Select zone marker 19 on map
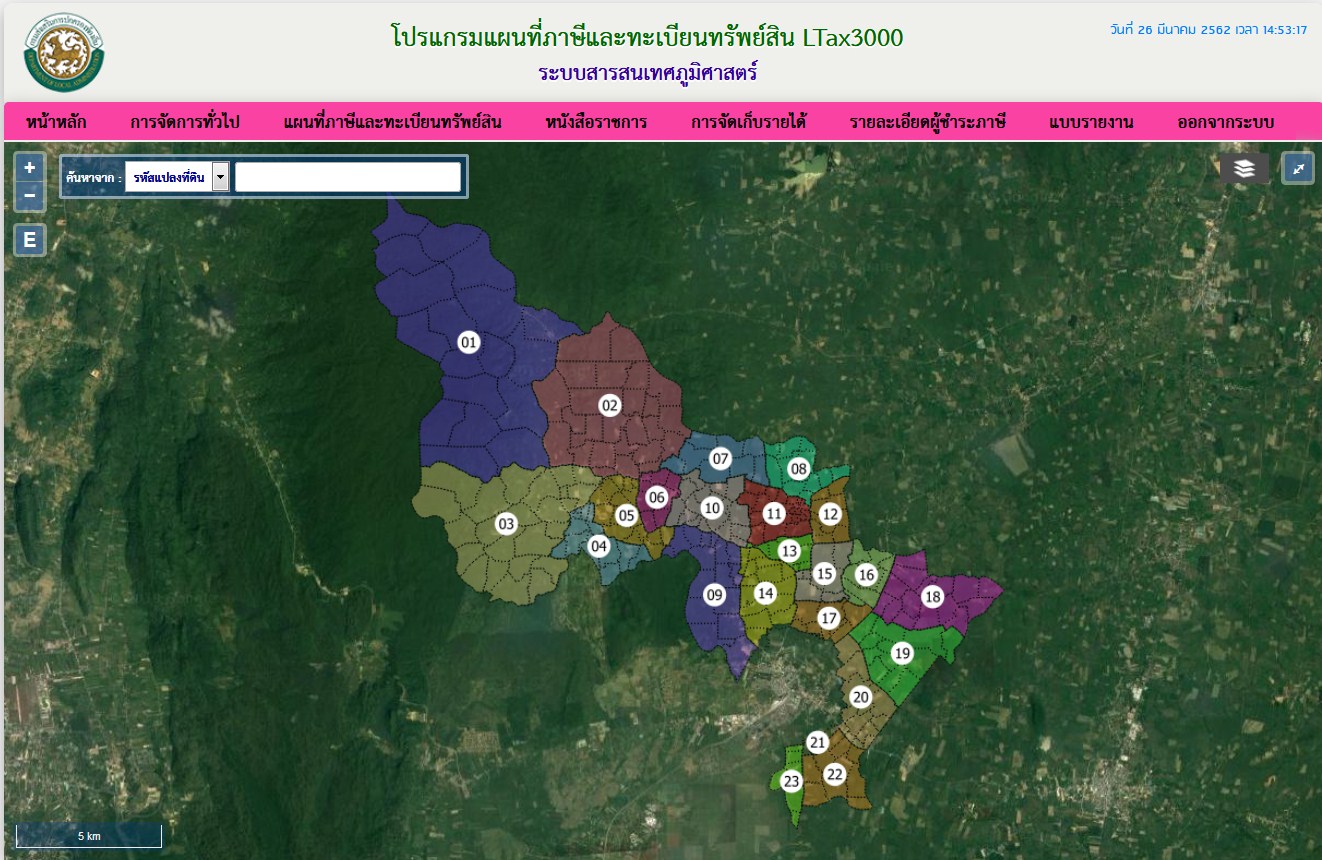The height and width of the screenshot is (860, 1322). (x=902, y=653)
